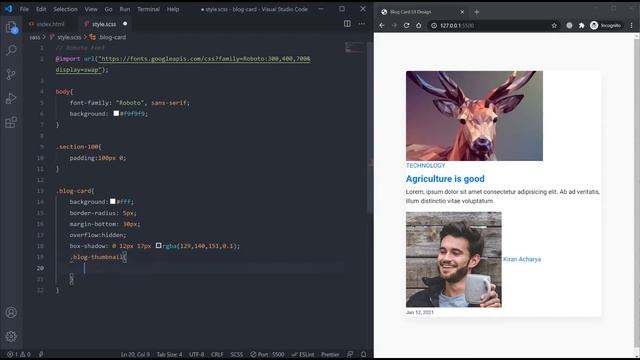This screenshot has height=360, width=640.
Task: Close the Blog Card UI Design tab
Action: [462, 12]
